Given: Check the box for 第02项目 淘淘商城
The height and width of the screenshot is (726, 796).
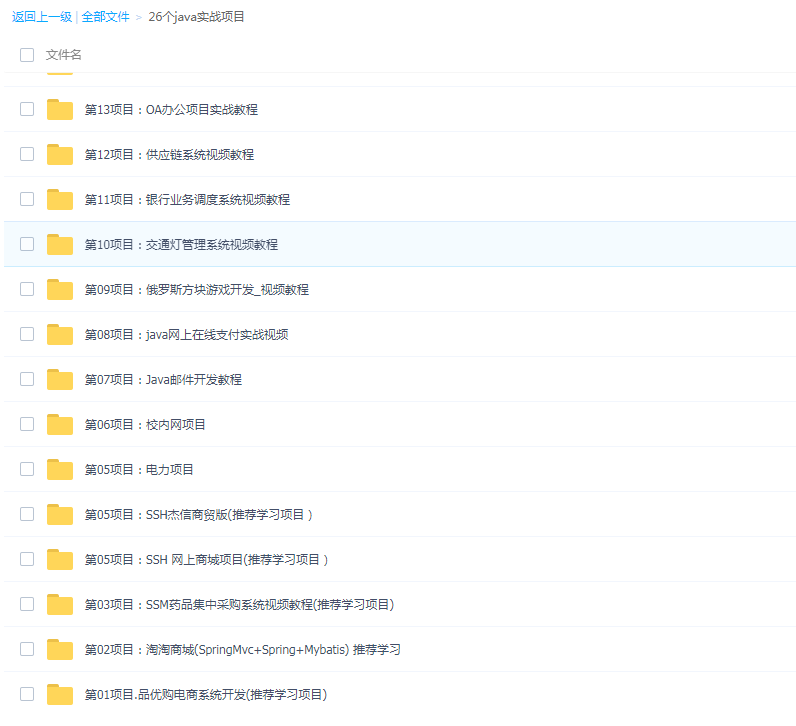Looking at the screenshot, I should pyautogui.click(x=27, y=649).
